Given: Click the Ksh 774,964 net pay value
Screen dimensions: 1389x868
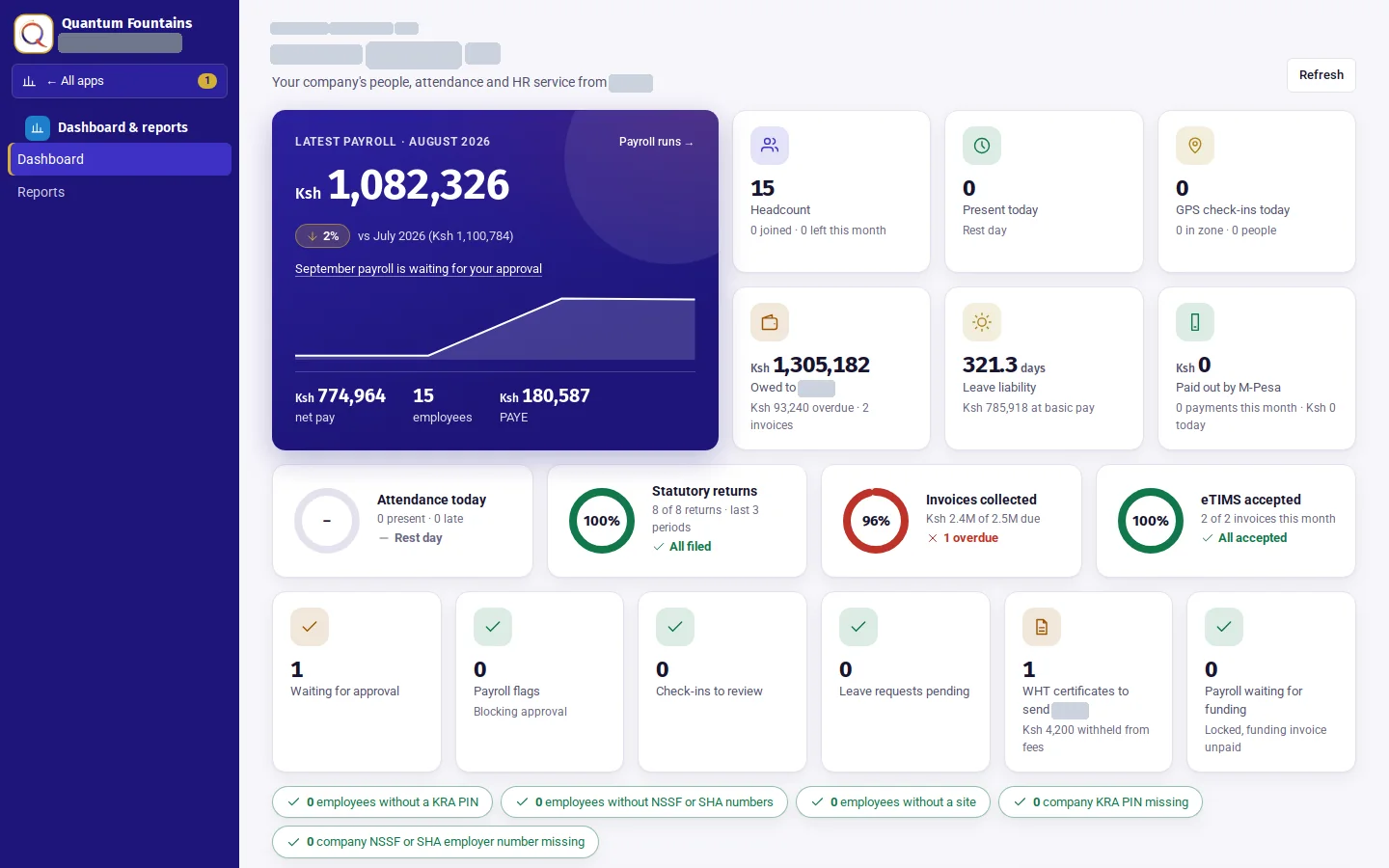Looking at the screenshot, I should [340, 396].
